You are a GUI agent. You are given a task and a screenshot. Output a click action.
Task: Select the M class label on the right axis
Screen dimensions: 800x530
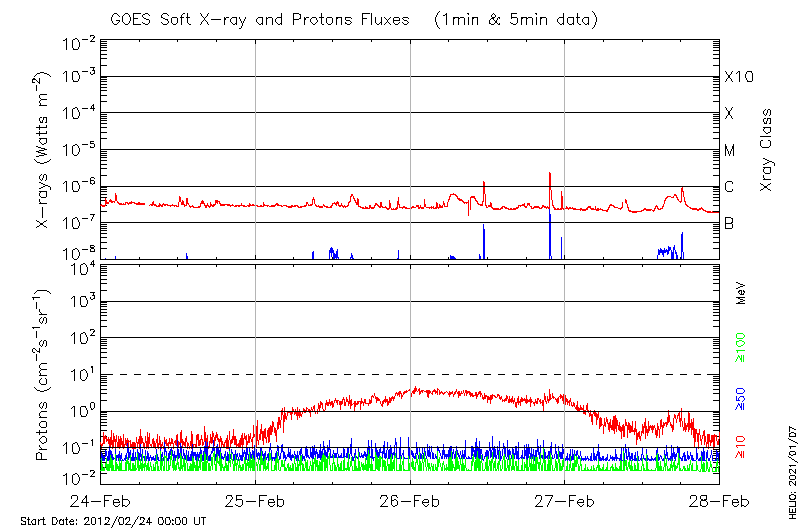[x=730, y=151]
